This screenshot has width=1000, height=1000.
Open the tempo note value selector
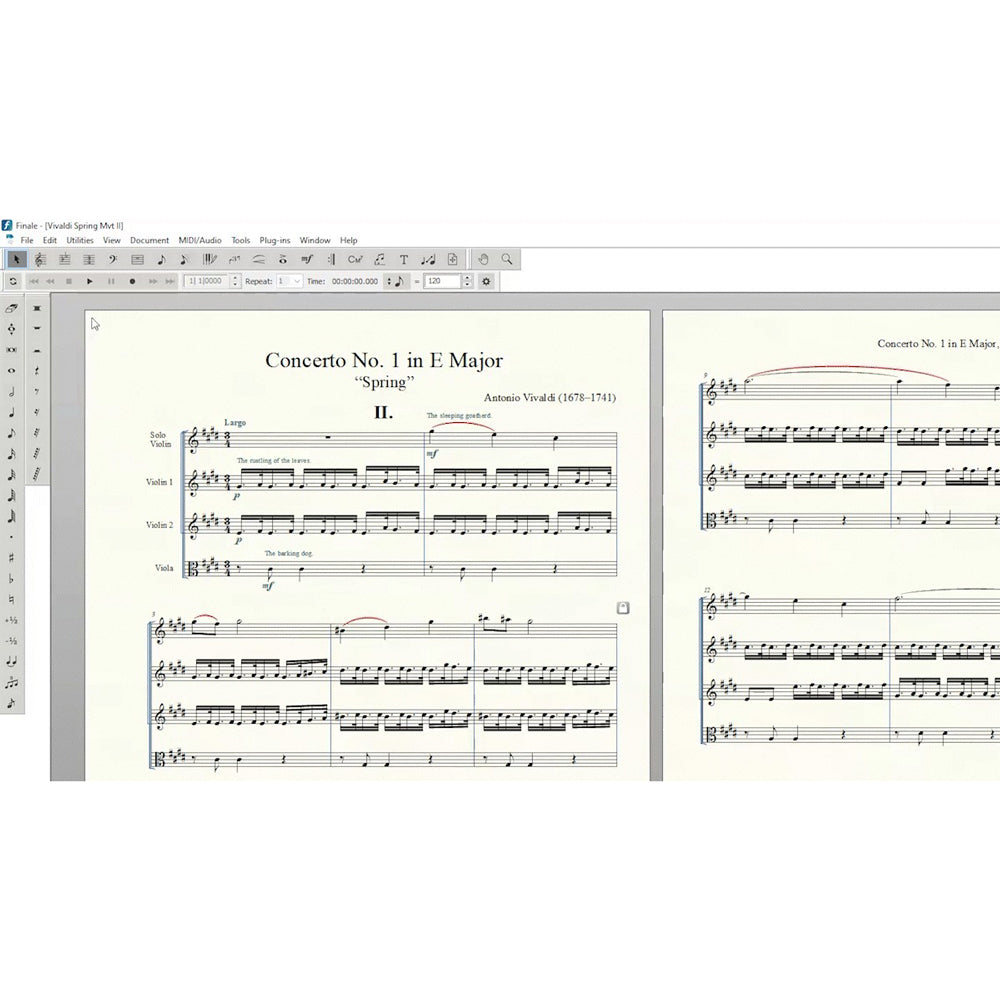pos(398,281)
